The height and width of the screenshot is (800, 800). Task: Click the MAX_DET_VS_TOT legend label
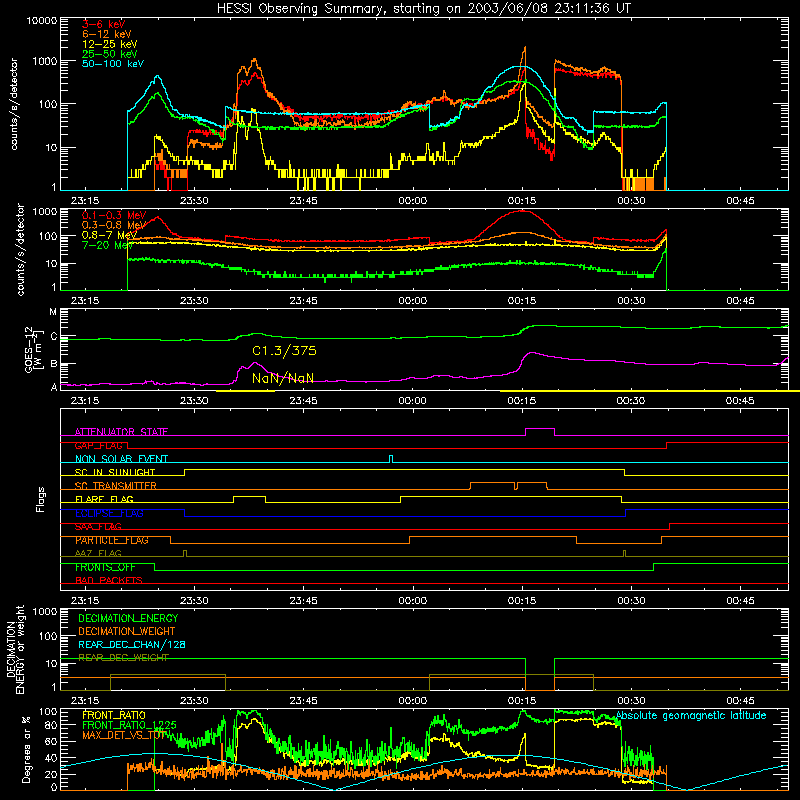tap(125, 735)
